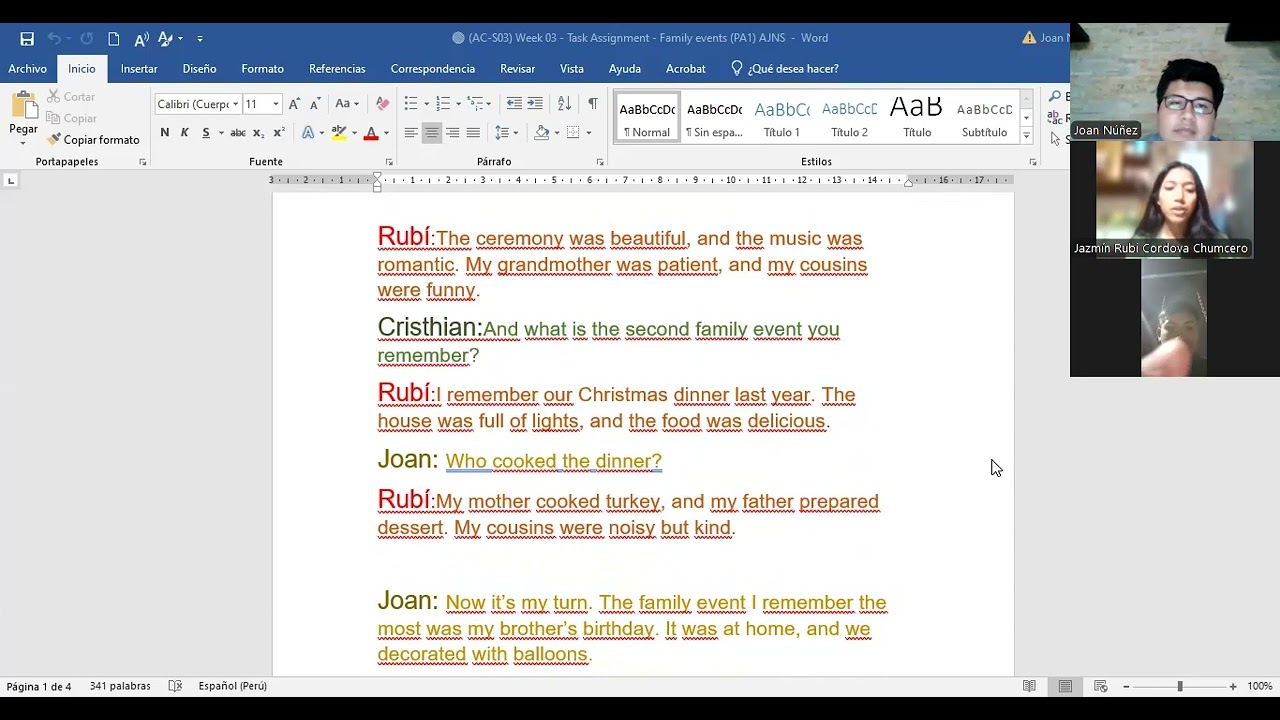Viewport: 1280px width, 720px height.
Task: Clear all formatting with the eraser icon
Action: [x=382, y=104]
